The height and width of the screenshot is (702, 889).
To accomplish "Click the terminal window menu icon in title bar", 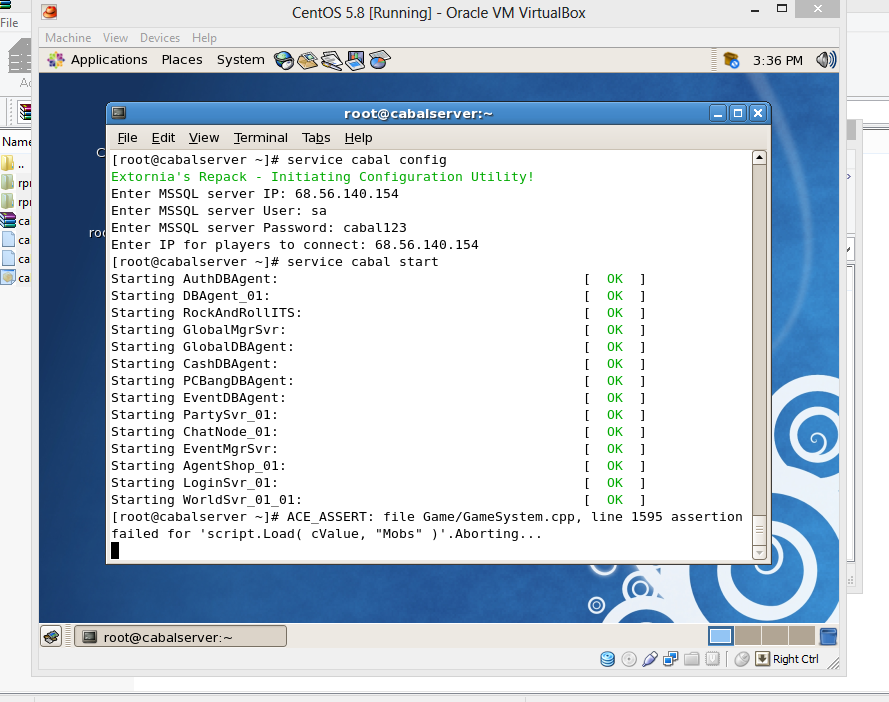I will (x=118, y=113).
